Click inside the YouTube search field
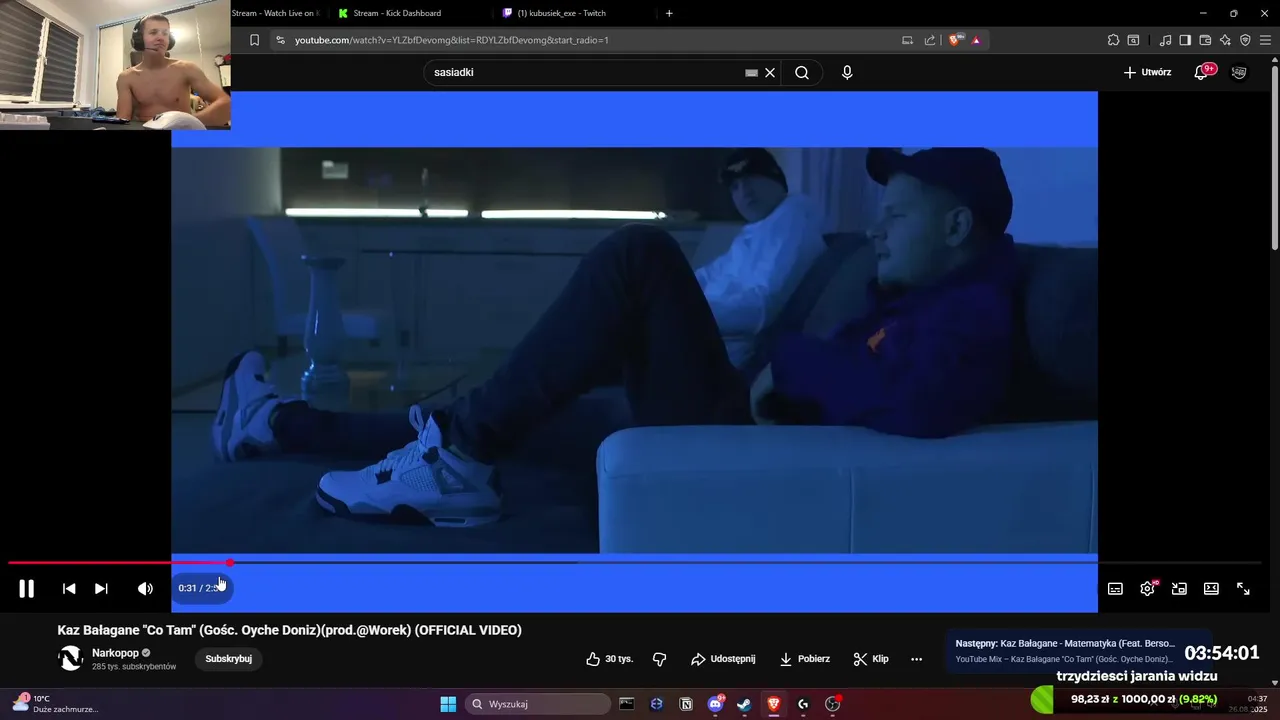Image resolution: width=1280 pixels, height=720 pixels. [585, 72]
